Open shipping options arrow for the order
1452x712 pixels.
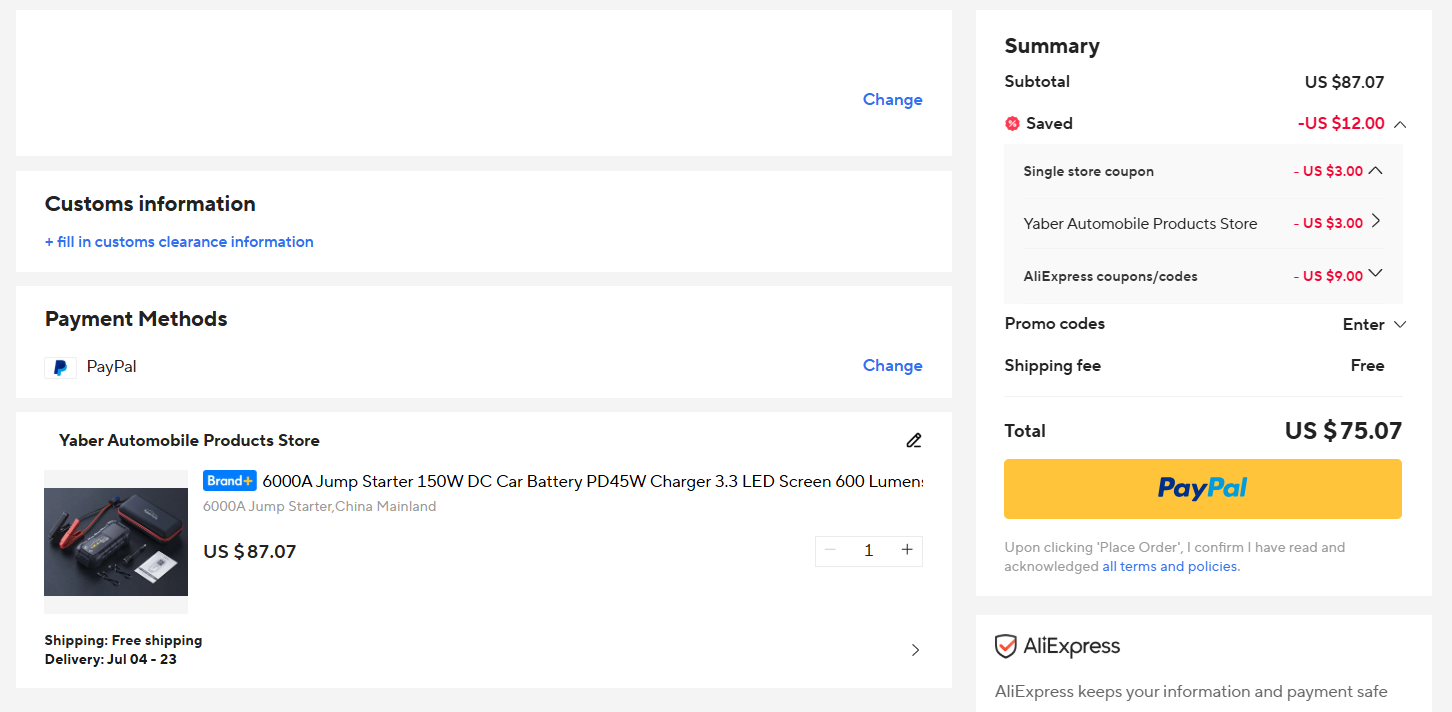coord(915,650)
